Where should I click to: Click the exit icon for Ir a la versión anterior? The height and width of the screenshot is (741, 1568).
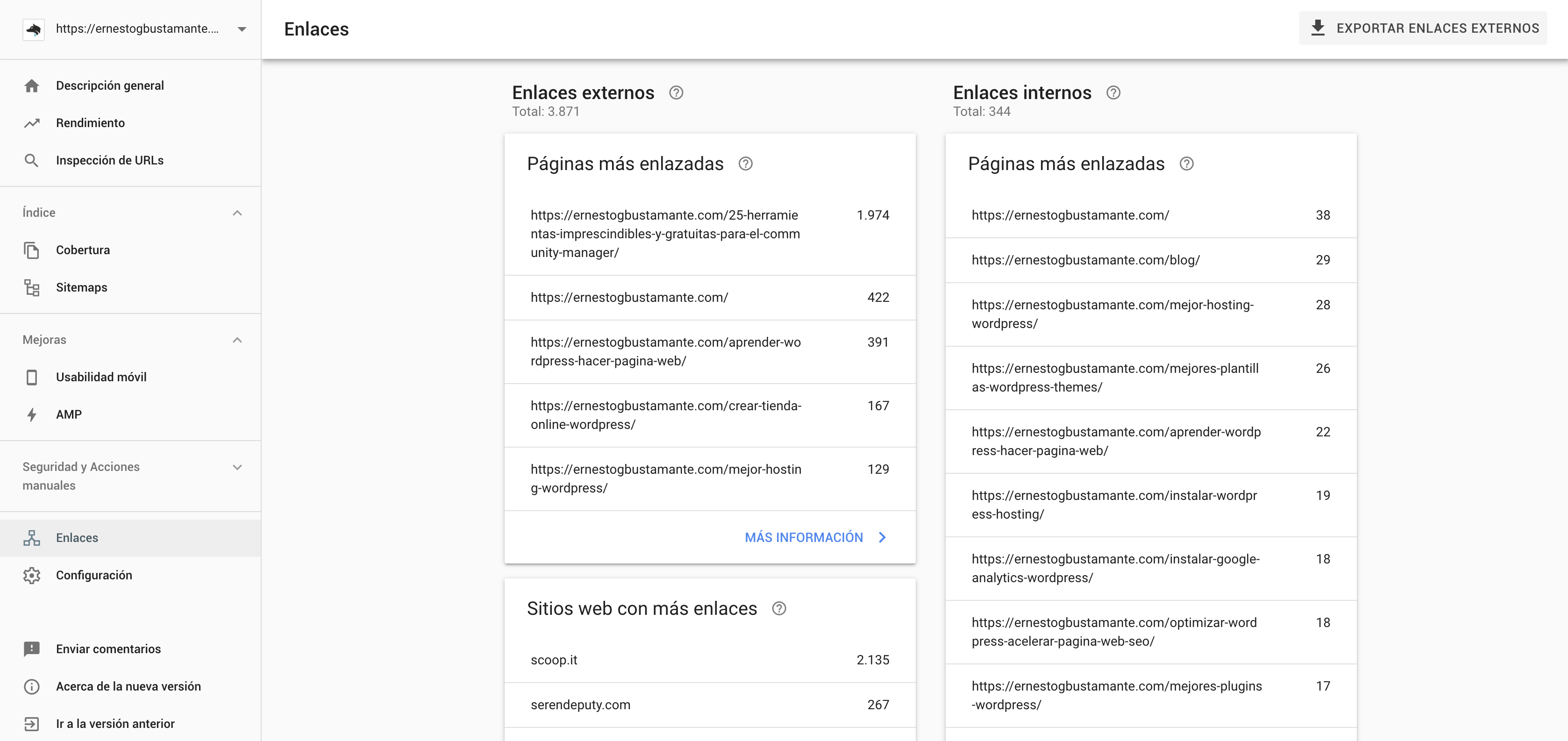[32, 724]
